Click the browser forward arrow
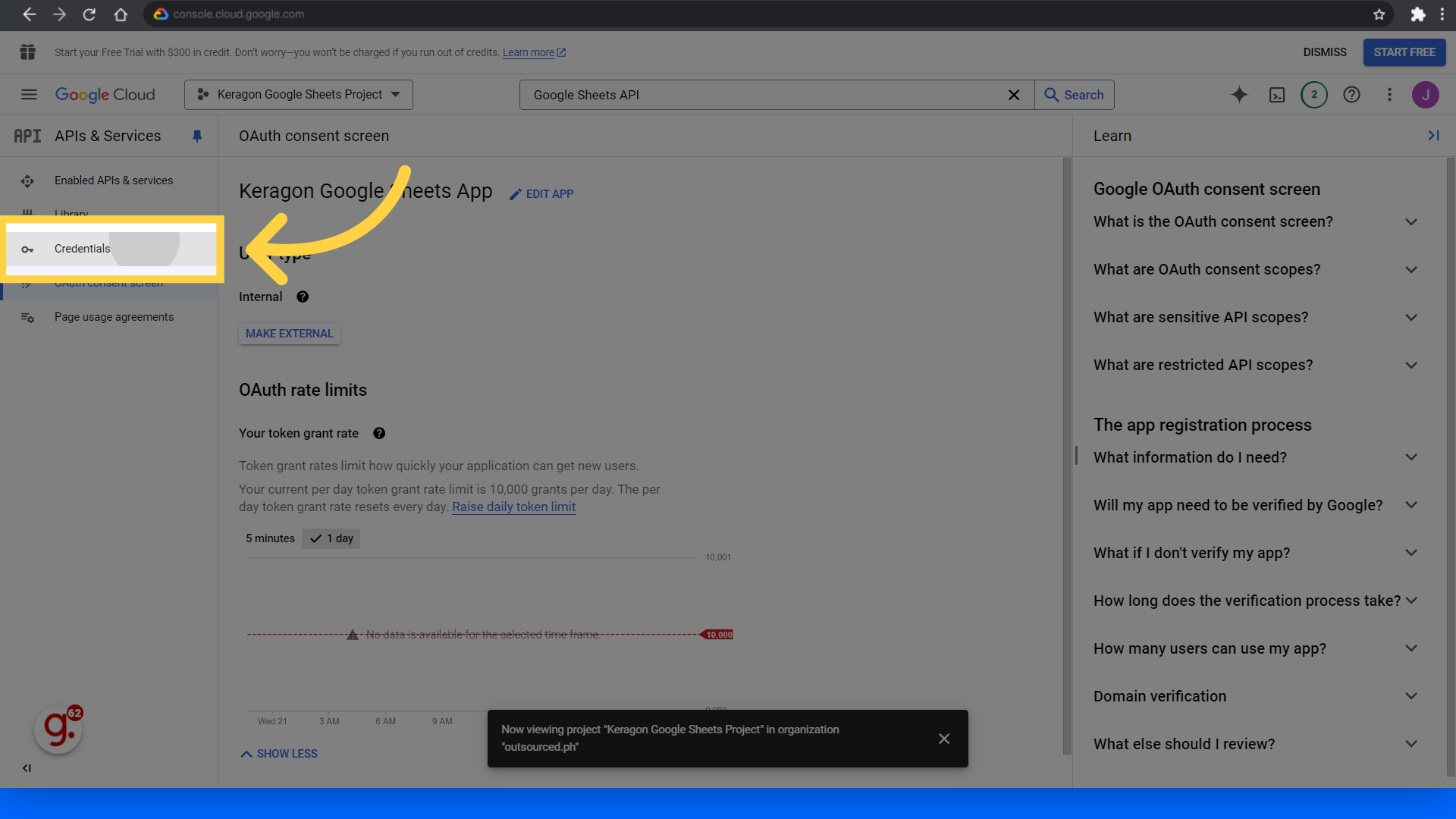The height and width of the screenshot is (819, 1456). click(59, 14)
